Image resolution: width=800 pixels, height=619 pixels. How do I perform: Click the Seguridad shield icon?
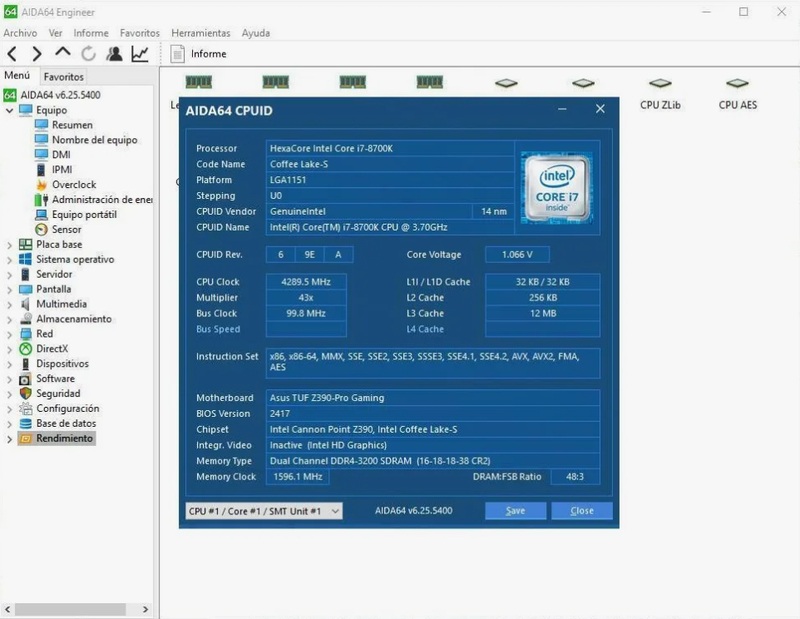pyautogui.click(x=26, y=393)
